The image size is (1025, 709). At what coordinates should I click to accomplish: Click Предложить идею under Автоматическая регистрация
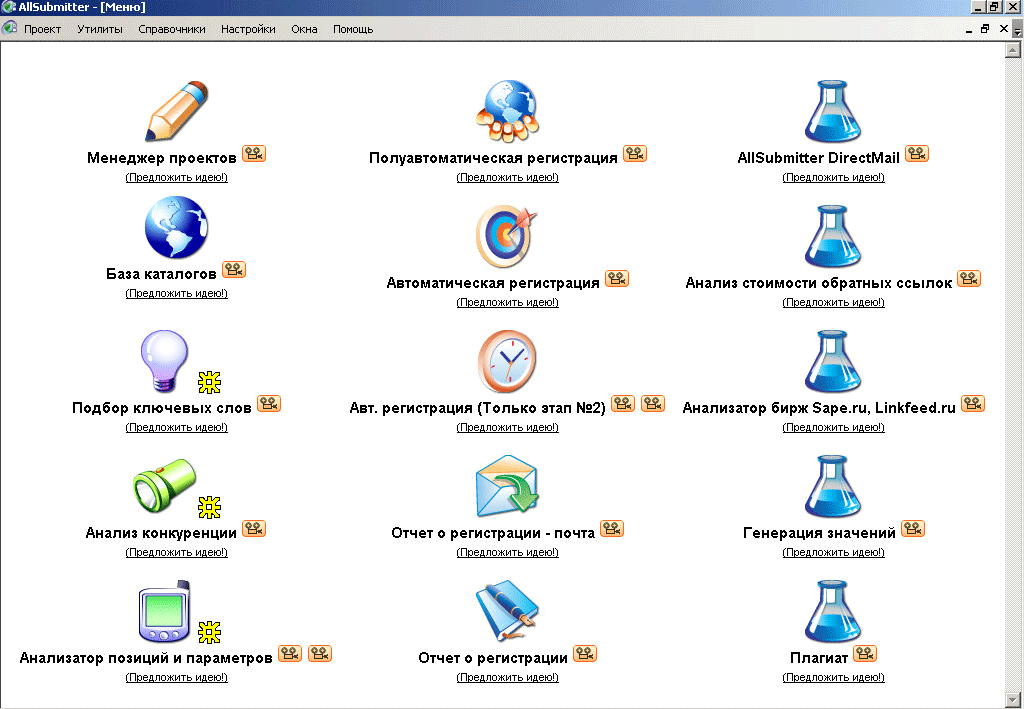click(507, 303)
